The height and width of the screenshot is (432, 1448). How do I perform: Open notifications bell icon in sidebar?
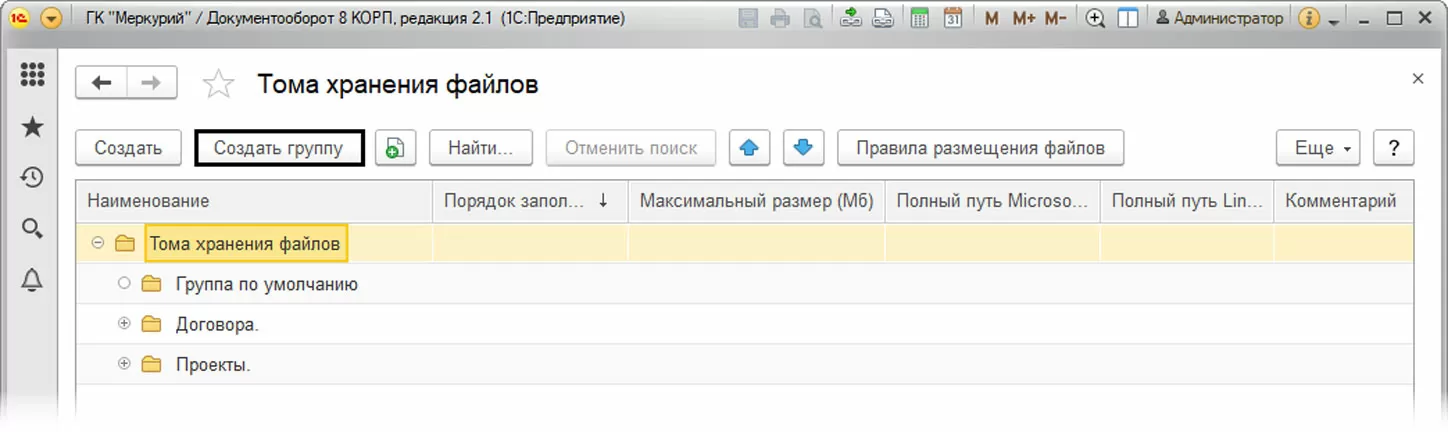point(32,281)
